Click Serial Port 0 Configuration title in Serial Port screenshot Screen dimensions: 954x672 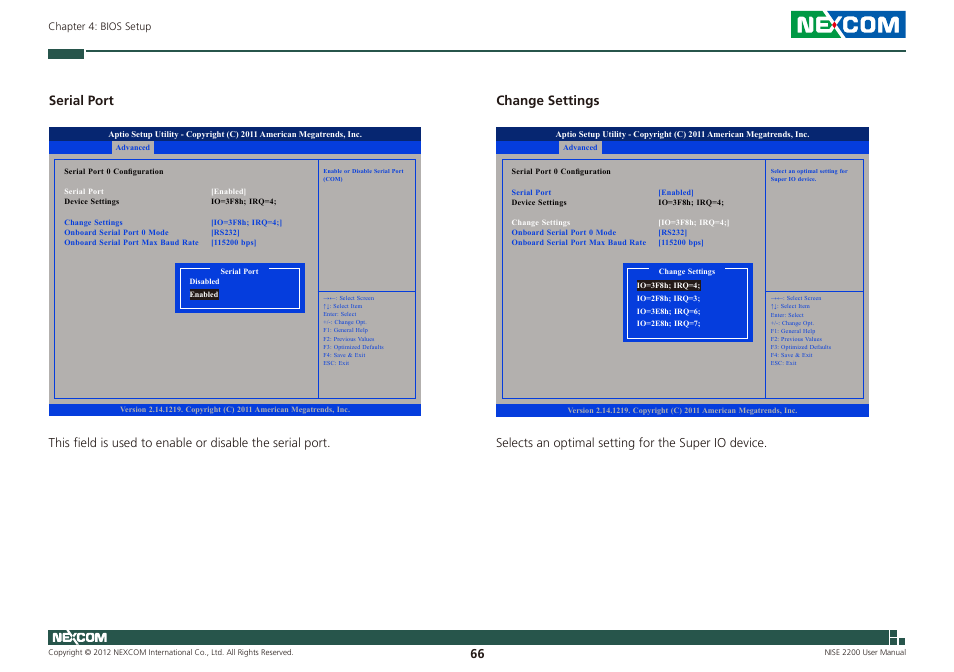point(114,171)
